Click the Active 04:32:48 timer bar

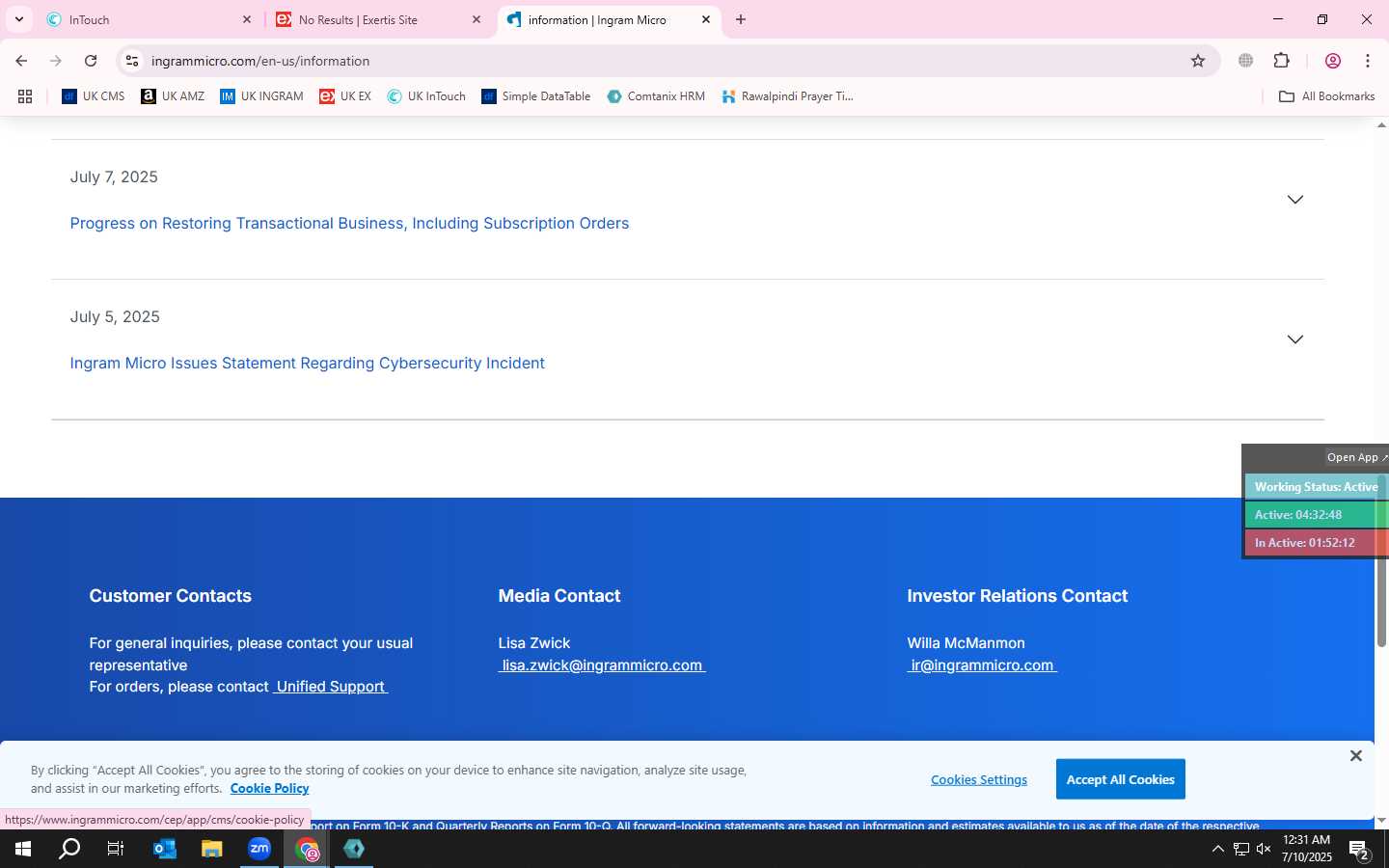1316,515
